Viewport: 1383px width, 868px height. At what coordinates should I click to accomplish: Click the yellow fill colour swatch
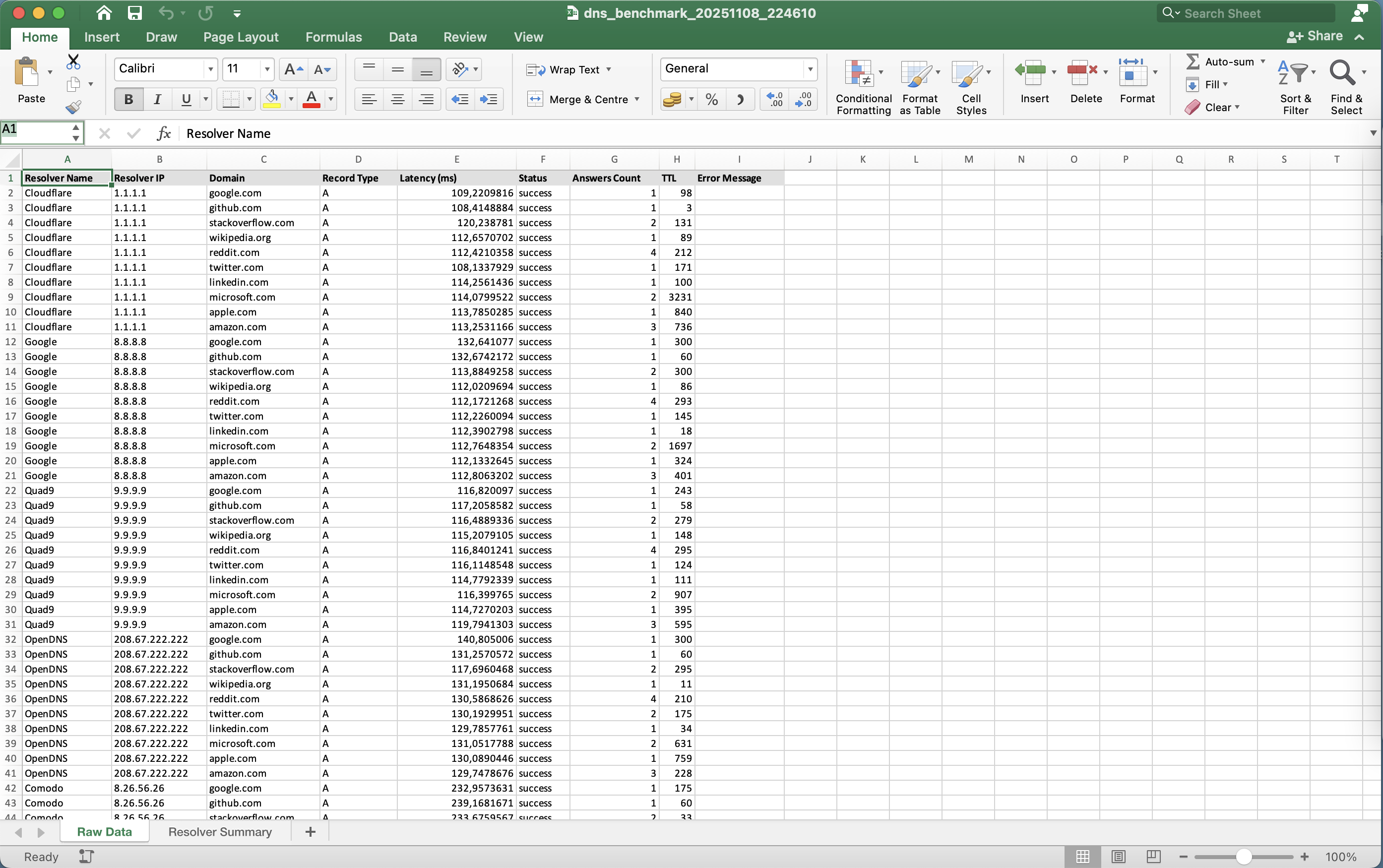[271, 99]
